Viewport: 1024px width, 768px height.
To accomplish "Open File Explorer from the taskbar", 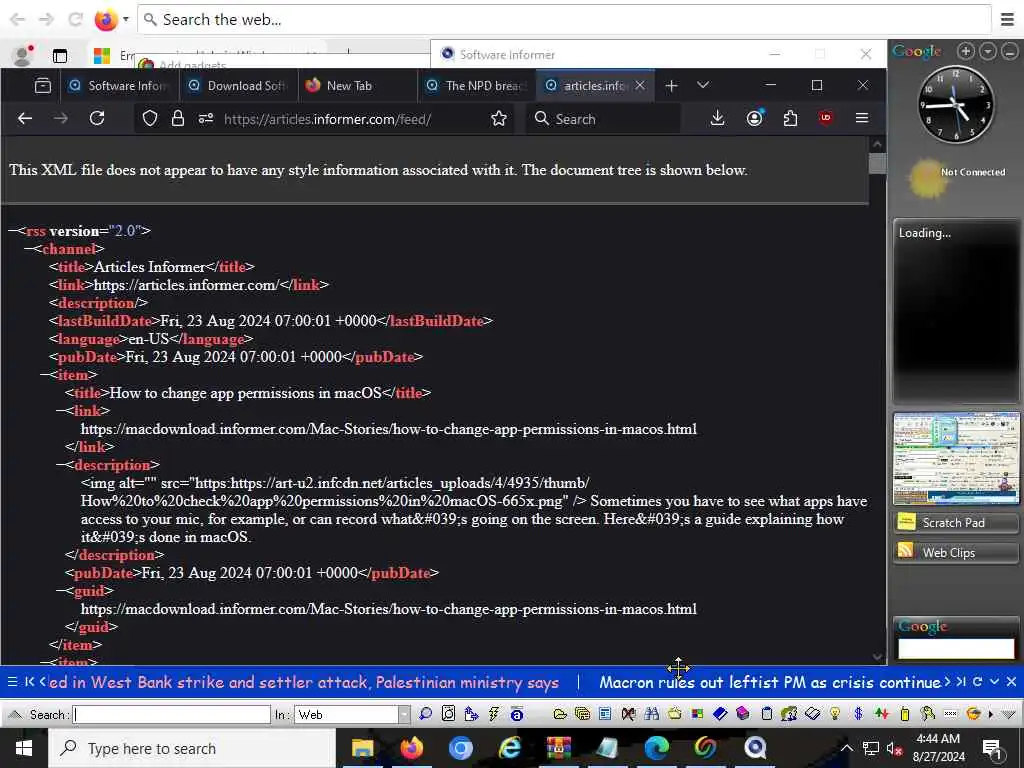I will pyautogui.click(x=362, y=748).
